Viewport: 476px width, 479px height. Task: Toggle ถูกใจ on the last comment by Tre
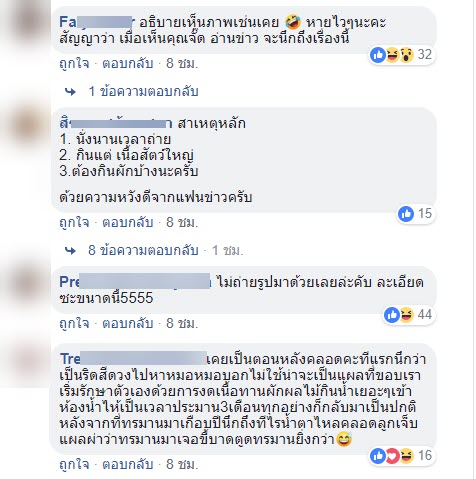coord(74,464)
